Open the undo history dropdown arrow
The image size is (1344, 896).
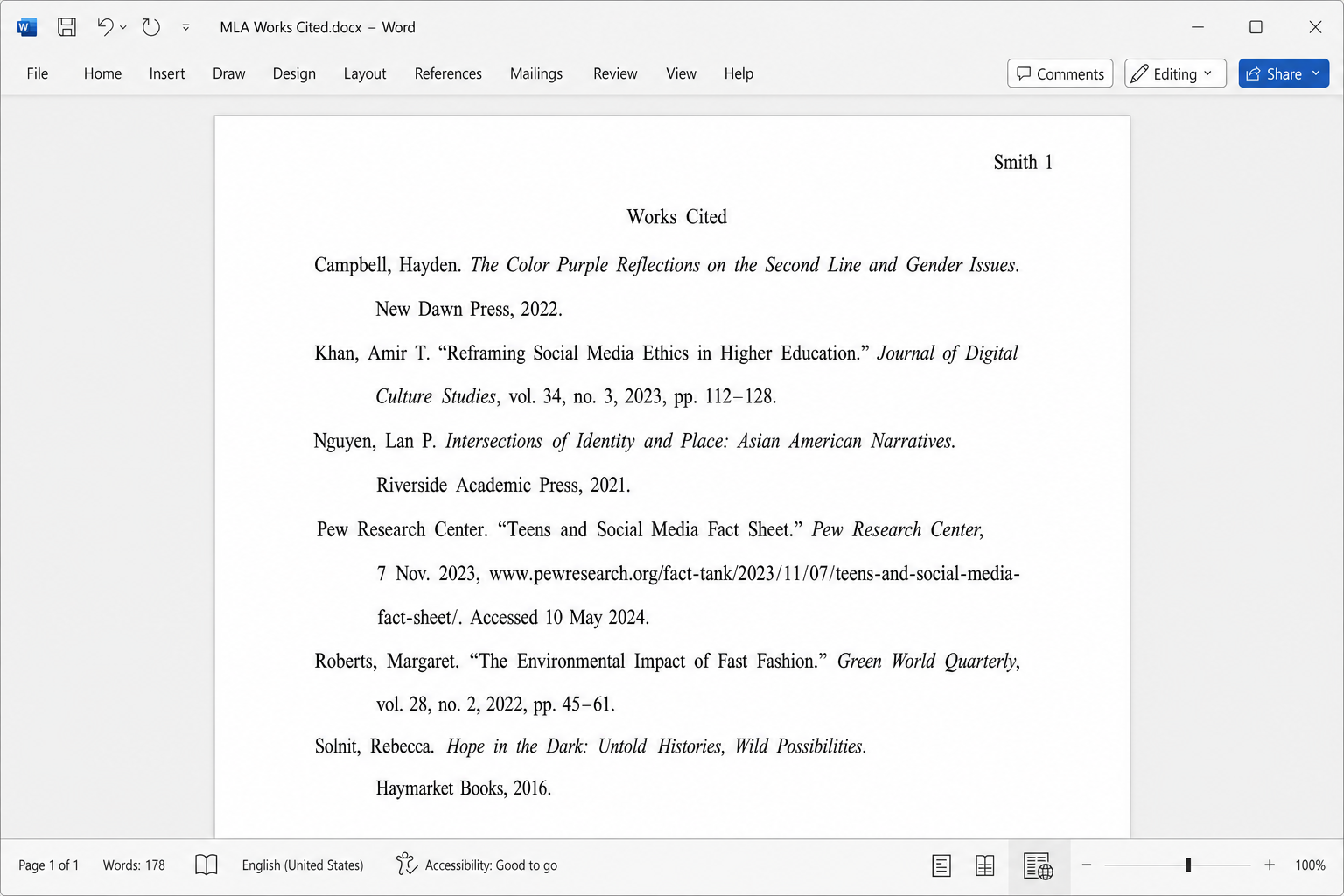click(123, 27)
